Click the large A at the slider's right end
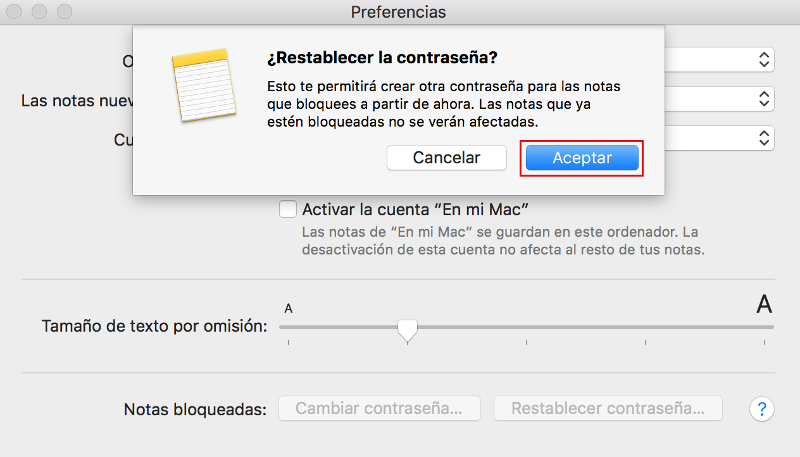This screenshot has height=457, width=800. click(x=764, y=305)
